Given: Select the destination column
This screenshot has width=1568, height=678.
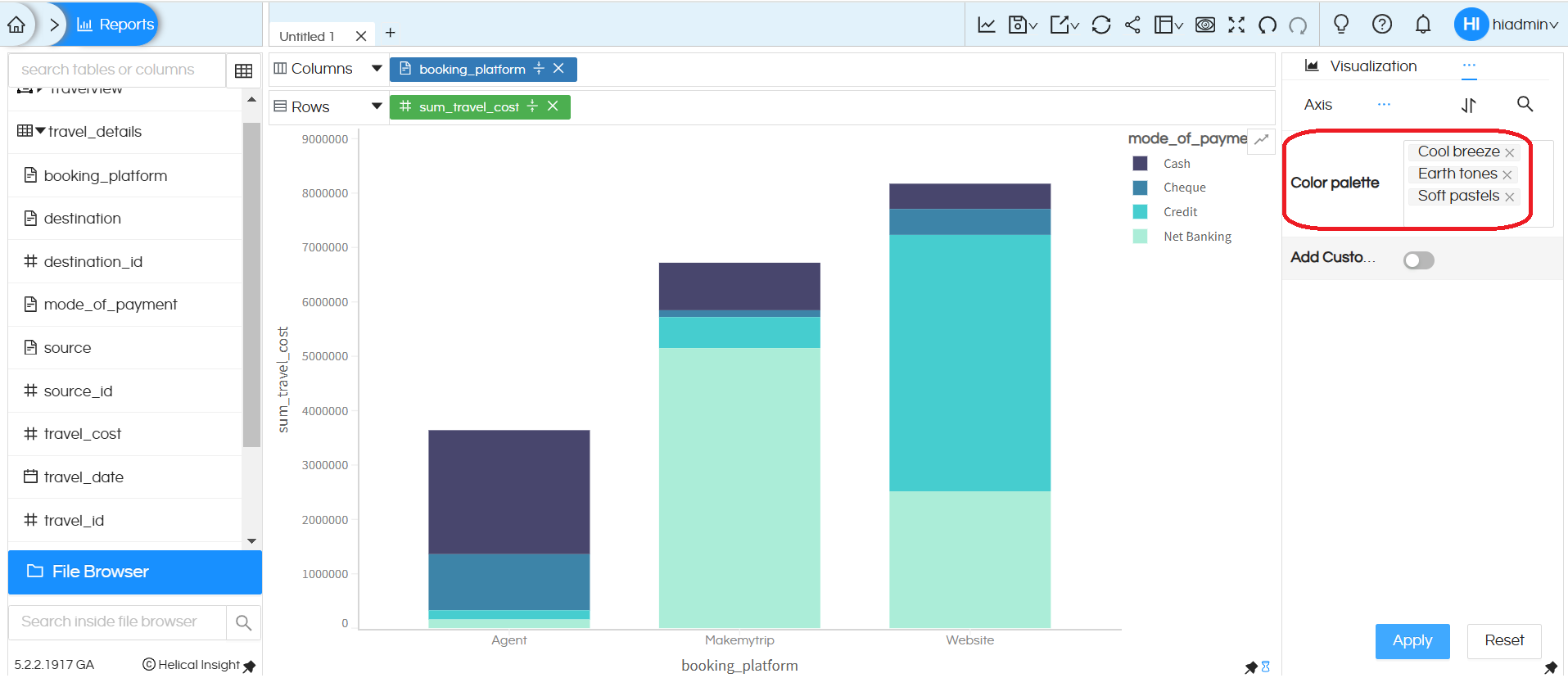Looking at the screenshot, I should 82,219.
